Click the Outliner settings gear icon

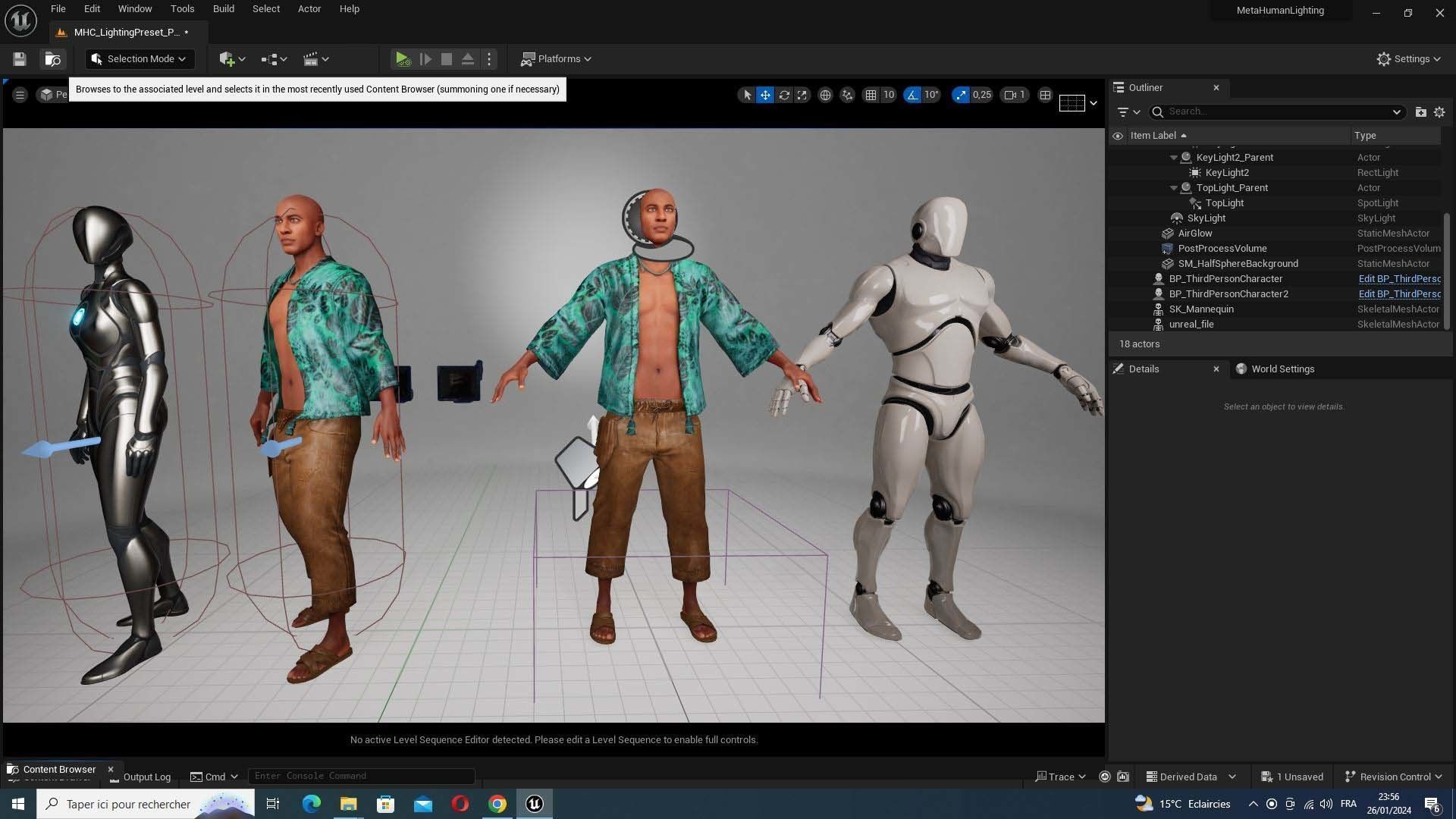point(1439,111)
